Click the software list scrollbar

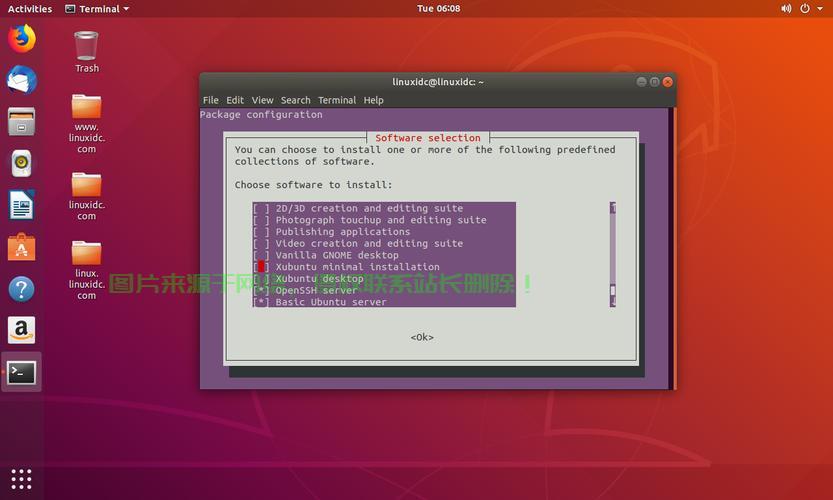click(613, 255)
